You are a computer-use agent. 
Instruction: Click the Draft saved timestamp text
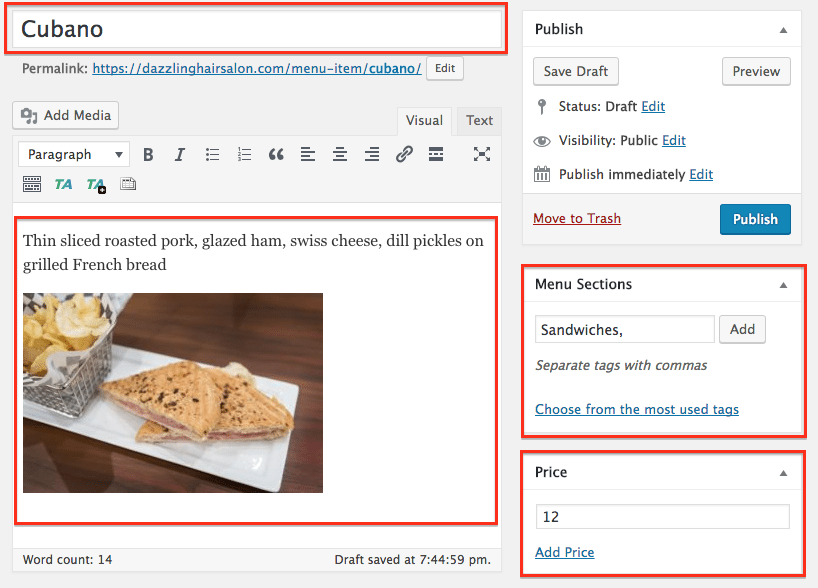(x=413, y=560)
